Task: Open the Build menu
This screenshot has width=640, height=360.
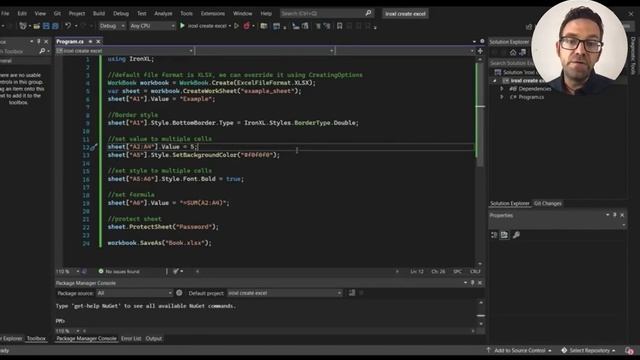Action: point(99,13)
